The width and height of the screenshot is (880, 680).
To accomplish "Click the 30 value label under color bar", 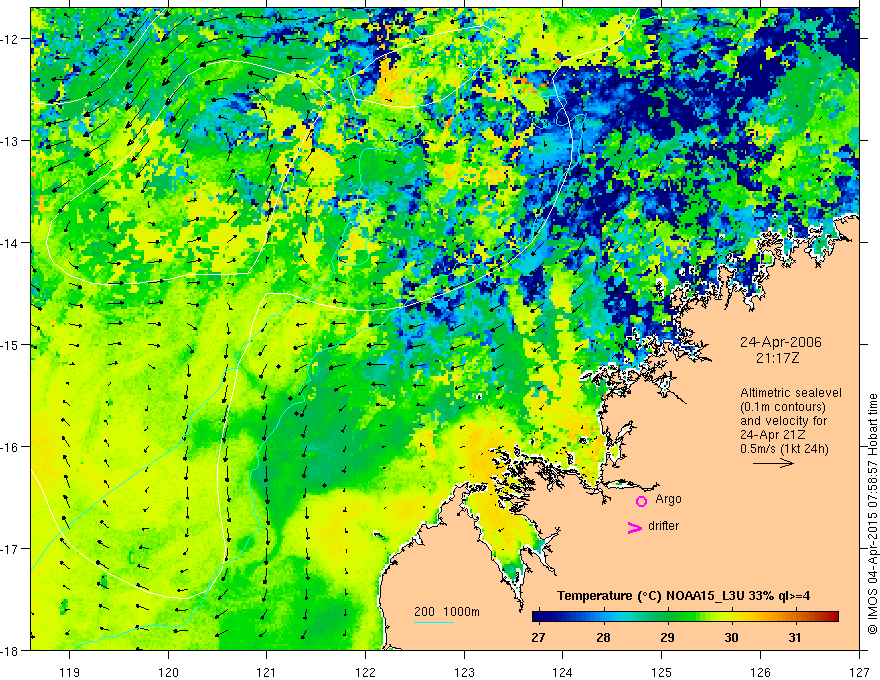I will pos(731,638).
